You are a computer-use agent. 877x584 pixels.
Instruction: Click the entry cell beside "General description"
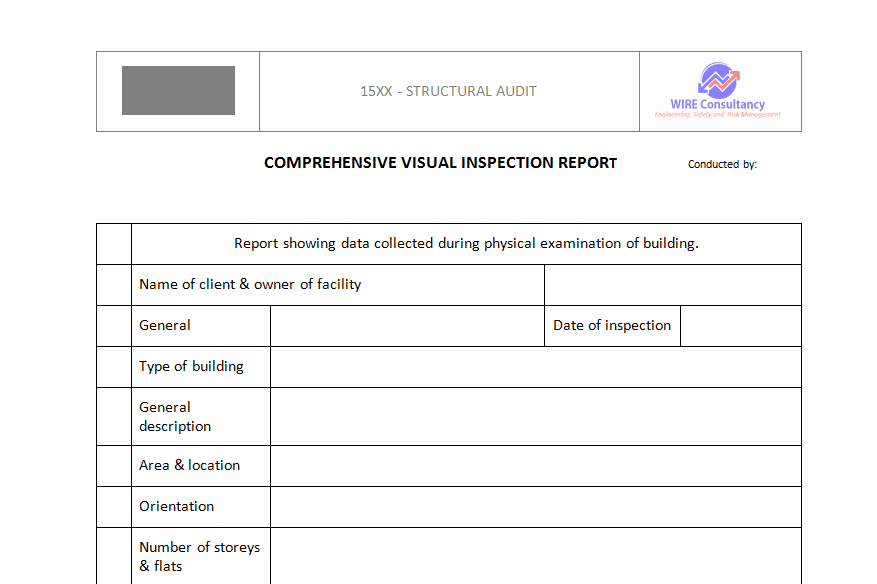pos(535,416)
